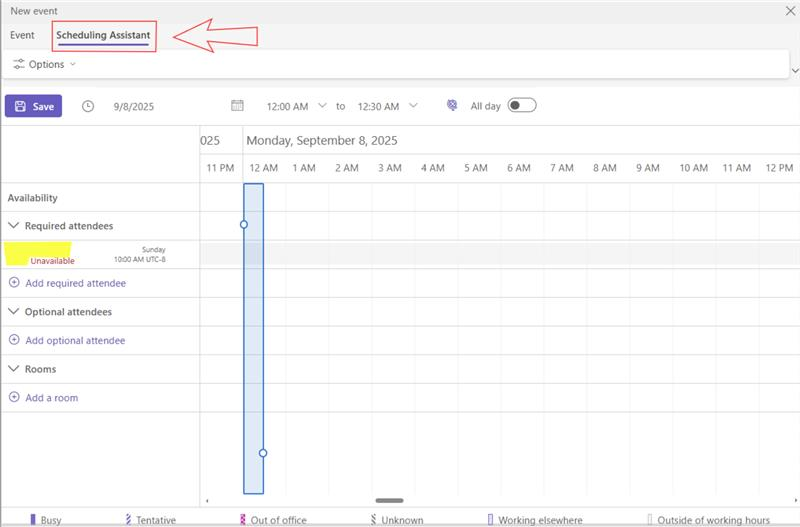Click the horizontal timeline scrollbar thumb
Screen dimensions: 800x527
click(x=389, y=500)
